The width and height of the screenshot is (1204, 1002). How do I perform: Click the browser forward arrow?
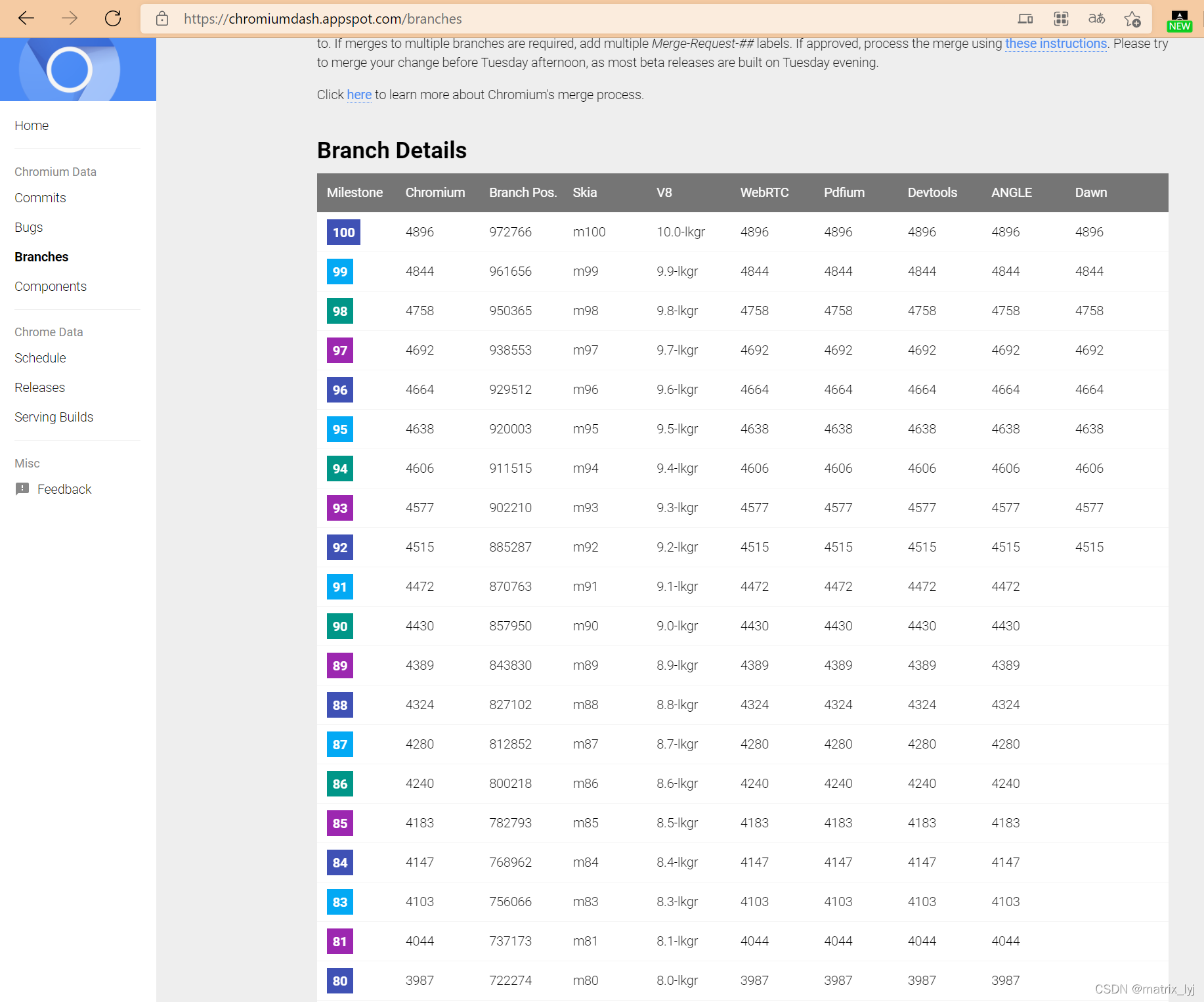70,18
